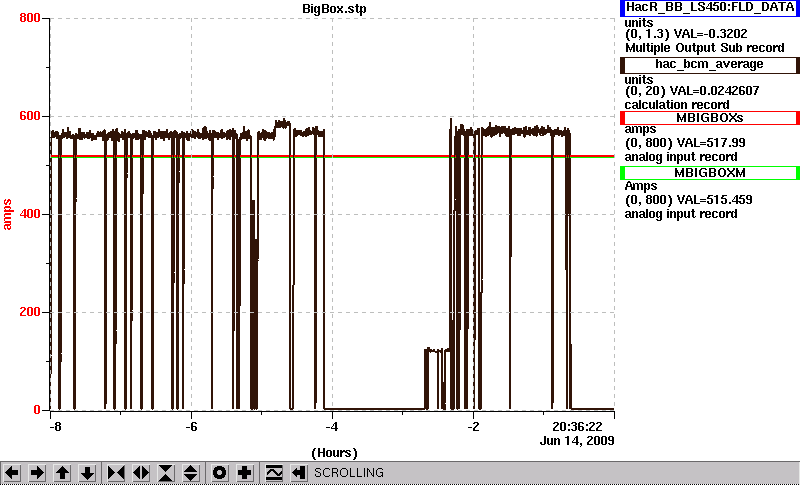
Task: Click the BigBox.stp plot title
Action: tap(334, 9)
